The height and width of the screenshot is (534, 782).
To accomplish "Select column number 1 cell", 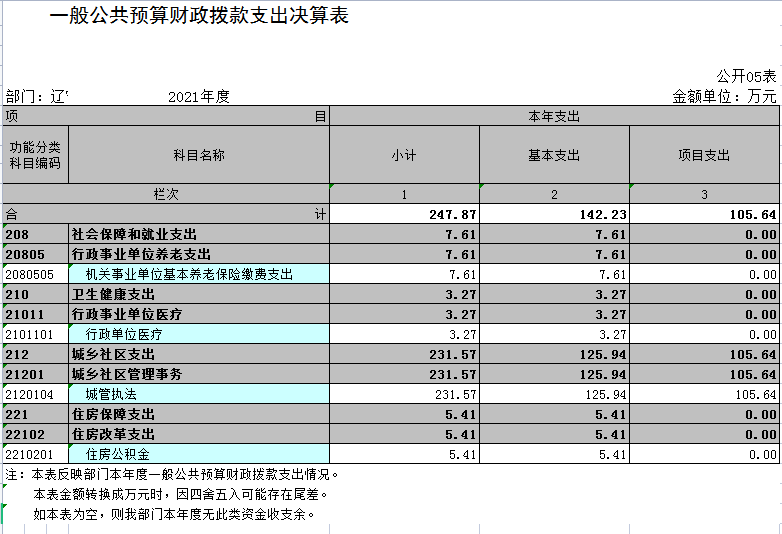I will 404,193.
